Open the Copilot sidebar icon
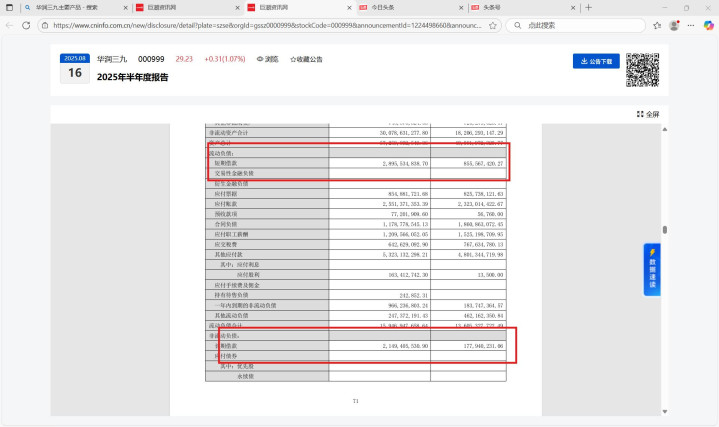 tap(708, 26)
